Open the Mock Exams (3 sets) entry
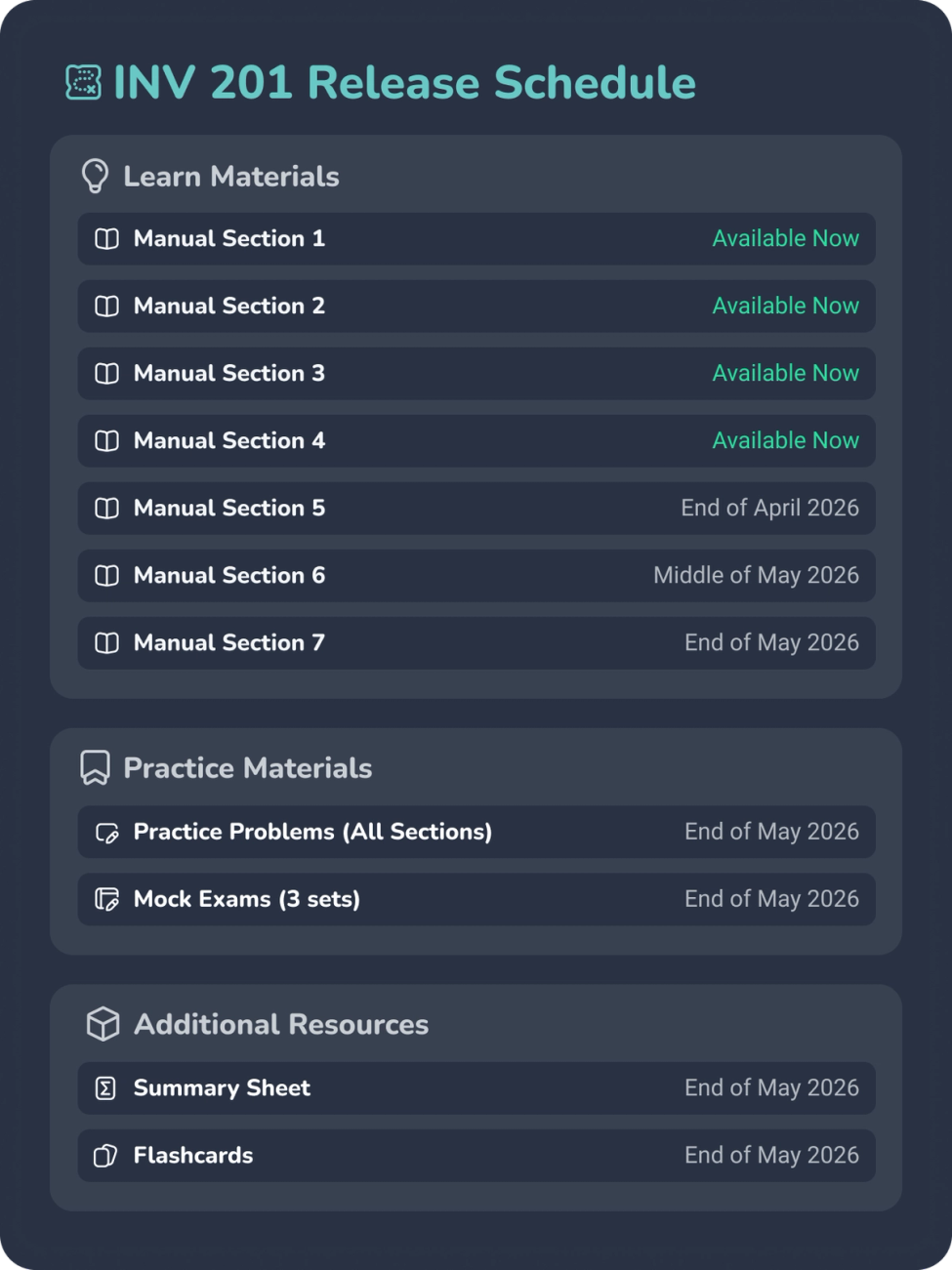 (476, 898)
